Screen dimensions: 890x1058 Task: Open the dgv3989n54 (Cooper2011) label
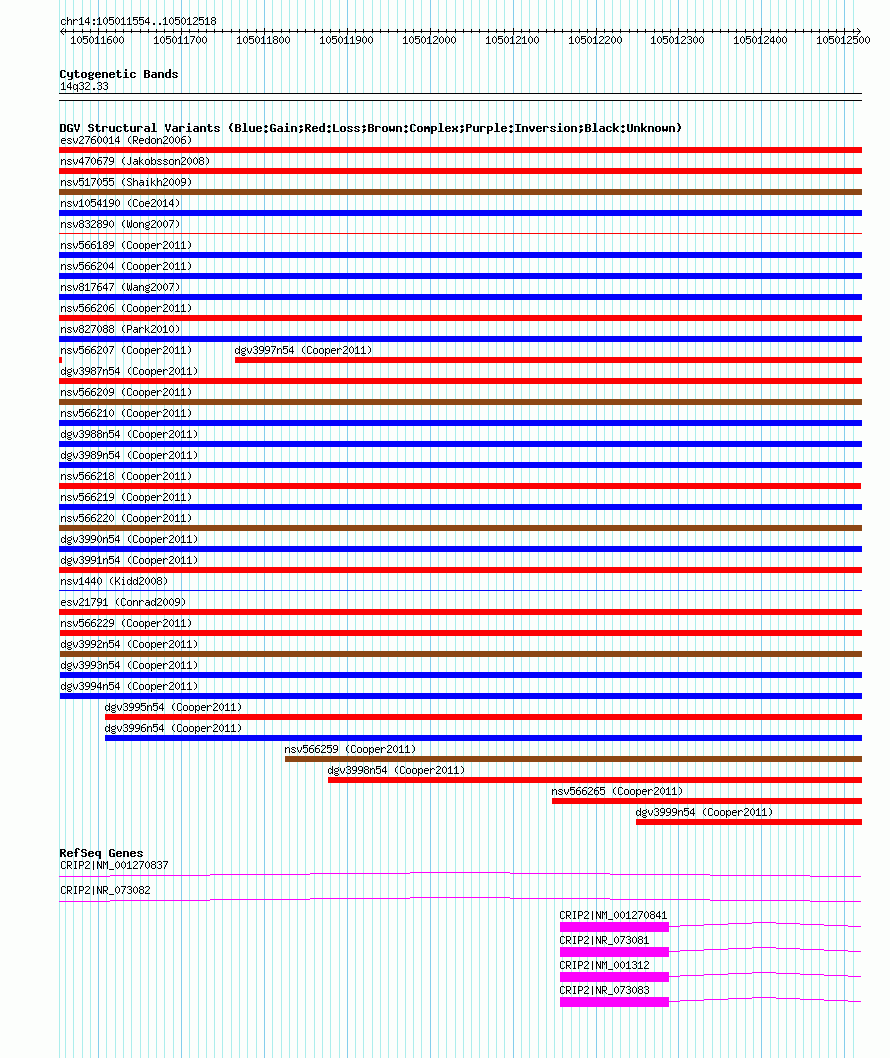tap(129, 455)
